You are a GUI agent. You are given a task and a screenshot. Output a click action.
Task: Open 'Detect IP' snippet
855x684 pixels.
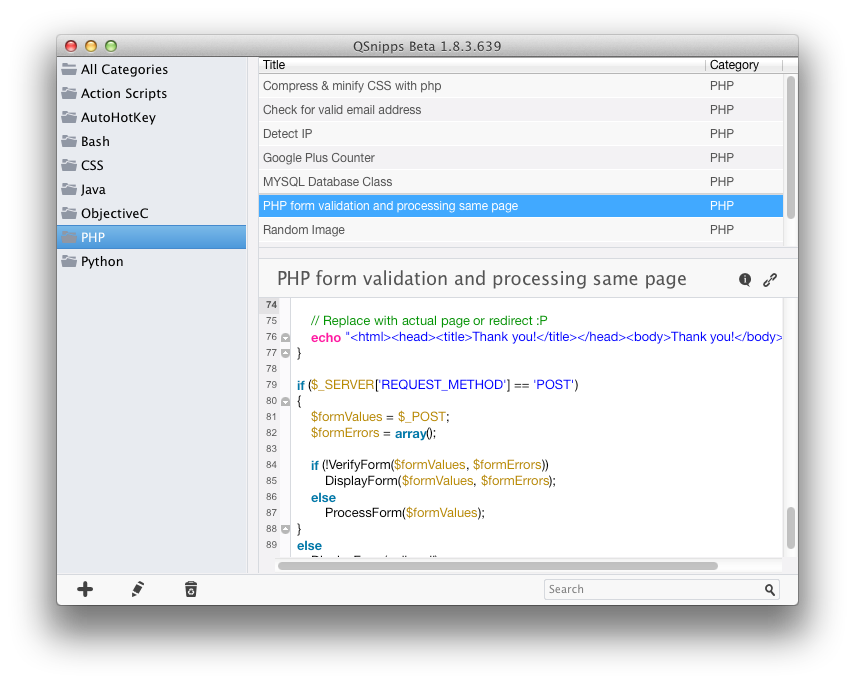[521, 134]
